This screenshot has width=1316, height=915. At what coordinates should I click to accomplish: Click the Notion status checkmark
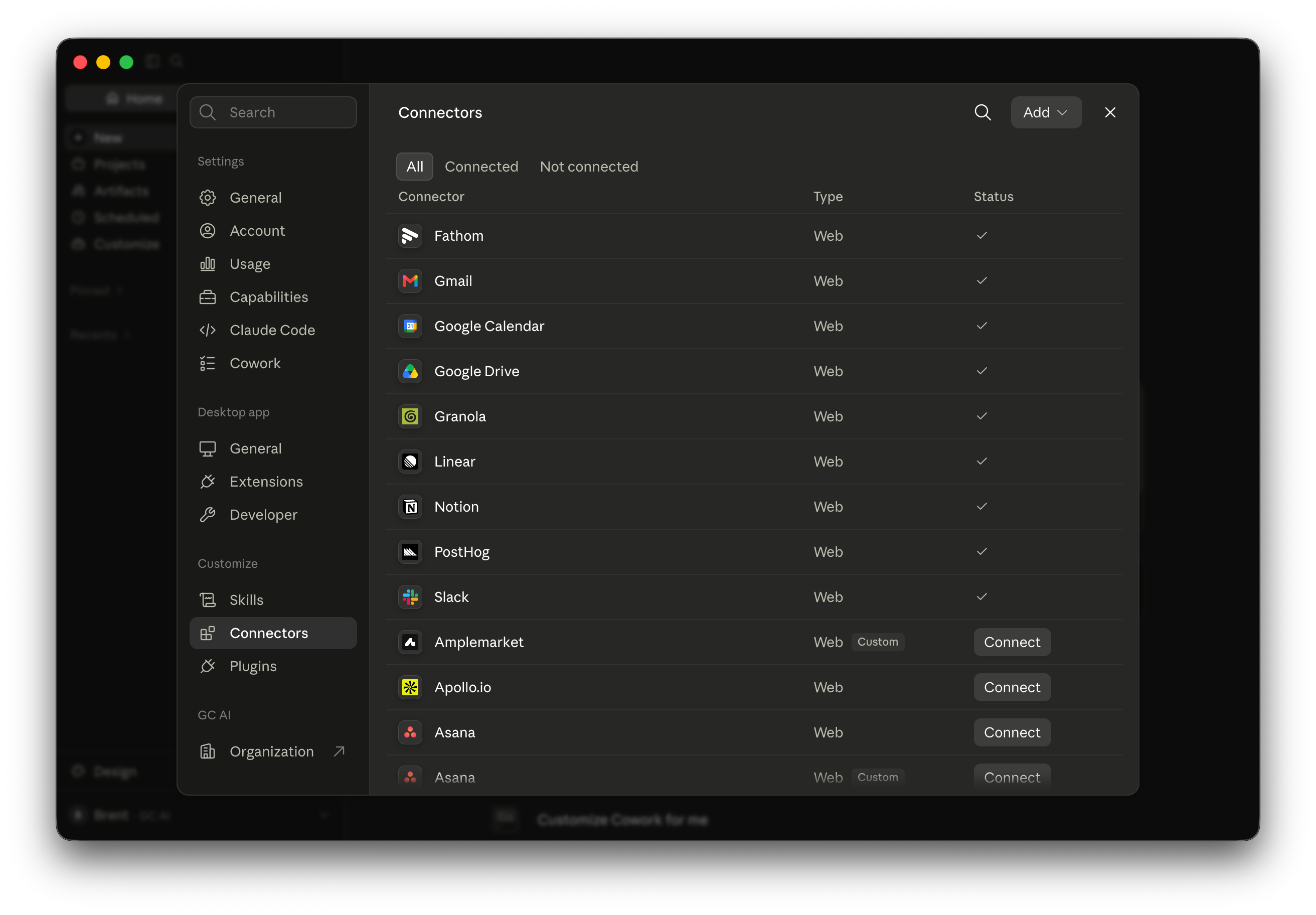pos(981,507)
